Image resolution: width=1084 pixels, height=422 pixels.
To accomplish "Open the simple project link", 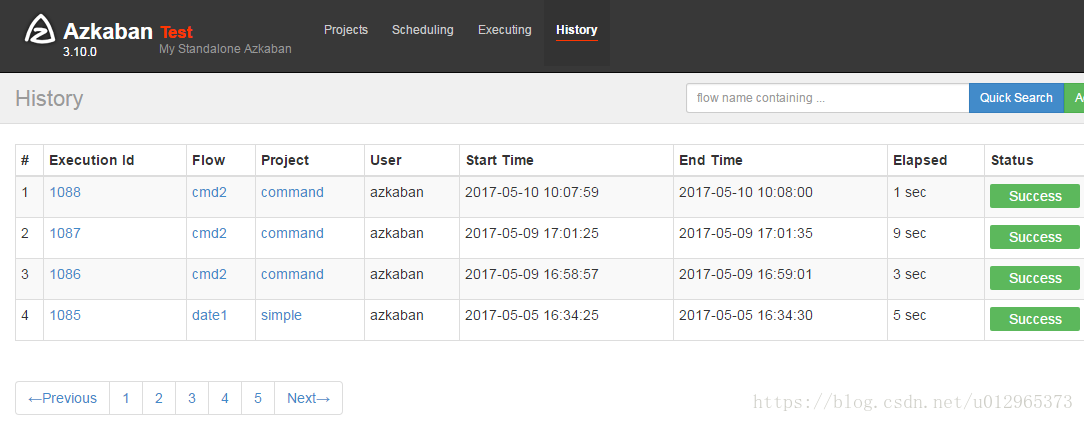I will click(281, 315).
